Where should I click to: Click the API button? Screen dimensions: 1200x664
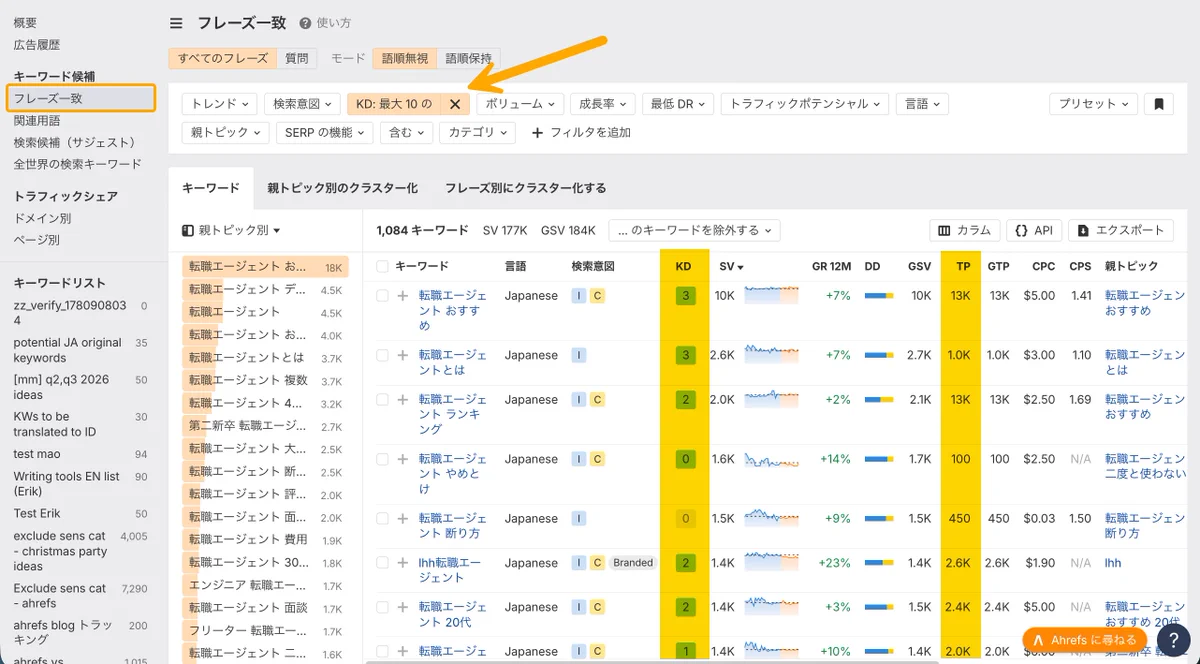(1034, 230)
